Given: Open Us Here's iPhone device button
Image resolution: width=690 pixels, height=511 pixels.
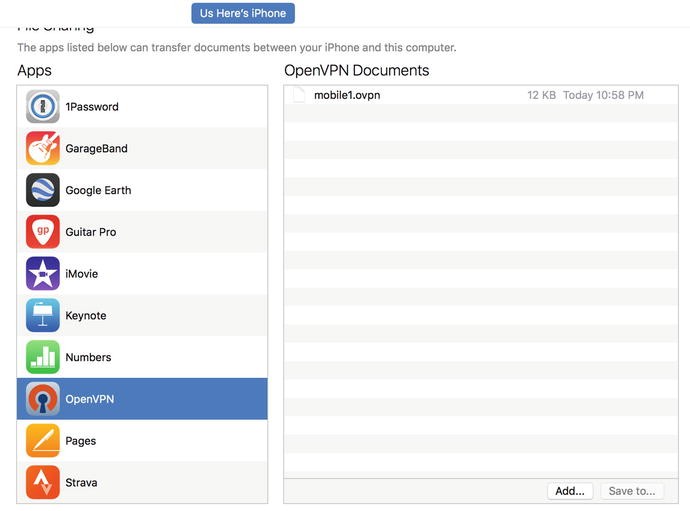Looking at the screenshot, I should [x=243, y=13].
